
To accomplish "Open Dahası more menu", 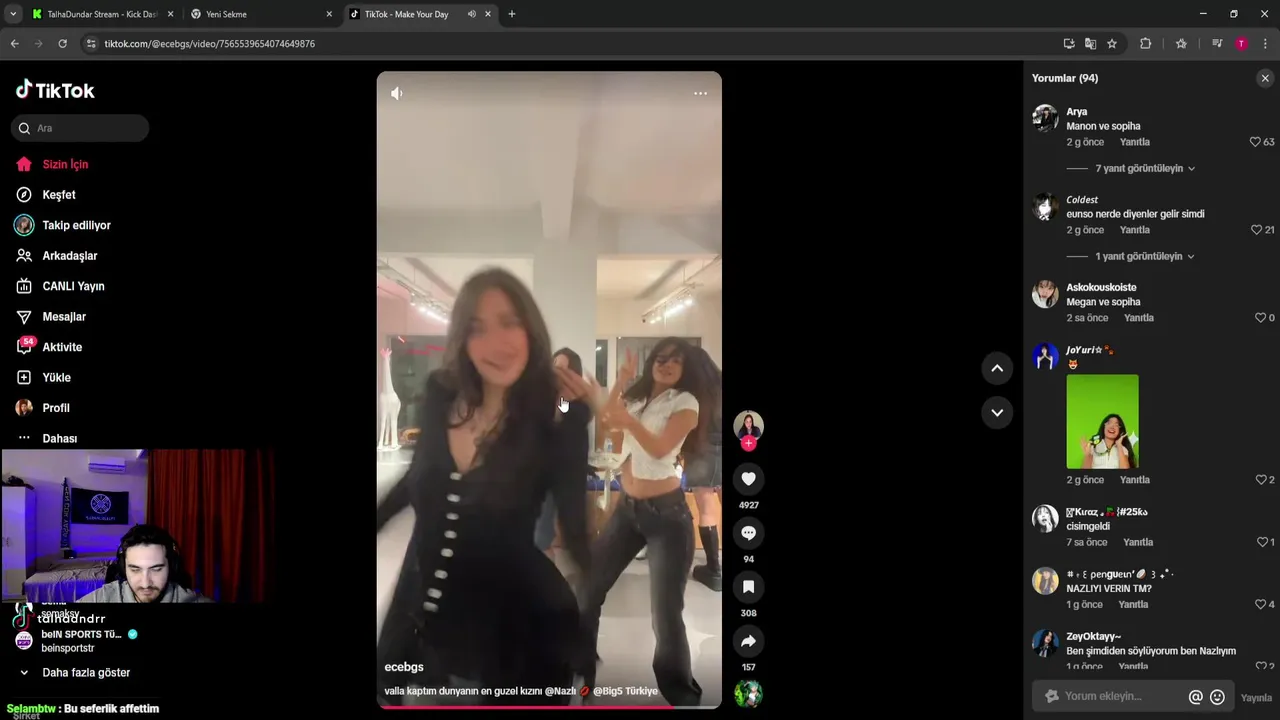I will [x=59, y=438].
